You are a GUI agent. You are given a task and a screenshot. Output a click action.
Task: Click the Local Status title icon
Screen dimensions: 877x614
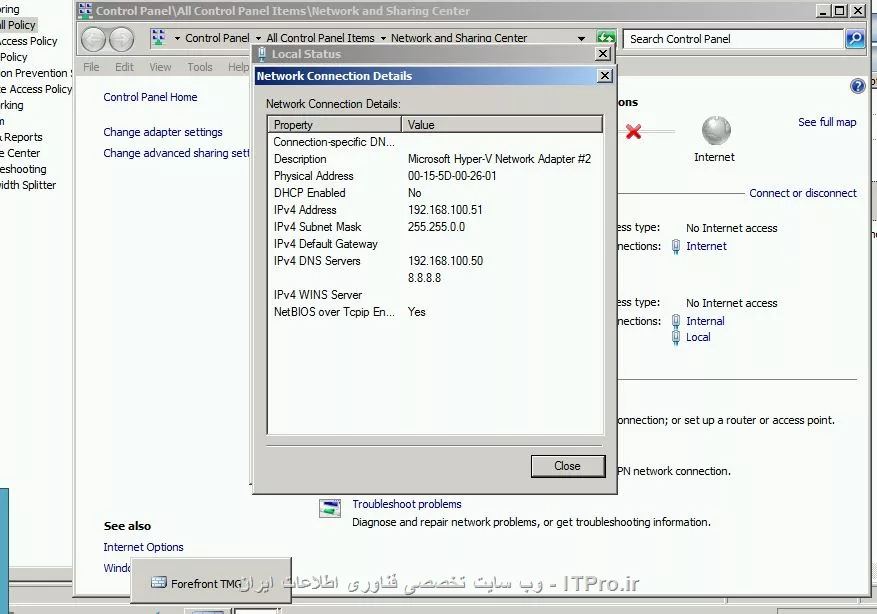262,54
